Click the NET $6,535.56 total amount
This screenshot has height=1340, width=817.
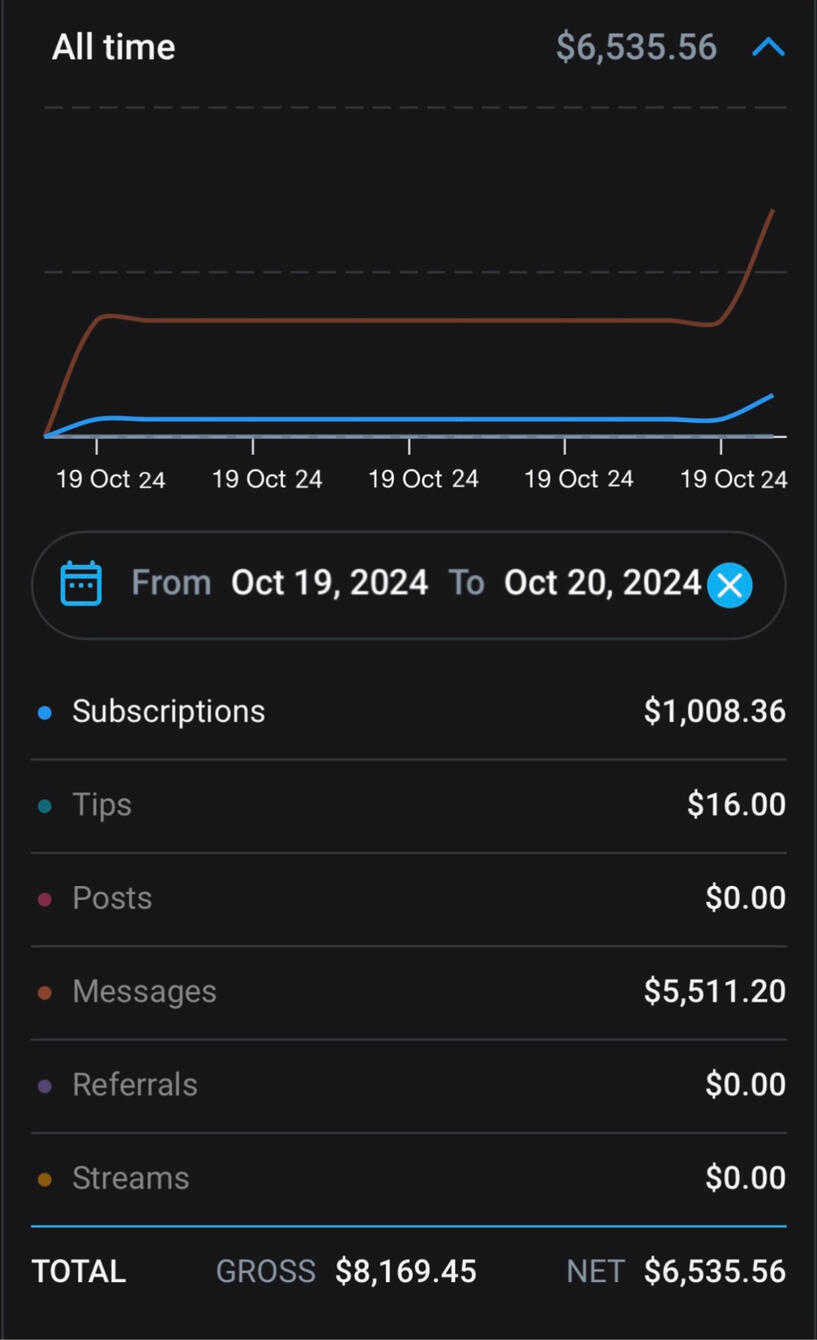coord(714,1272)
